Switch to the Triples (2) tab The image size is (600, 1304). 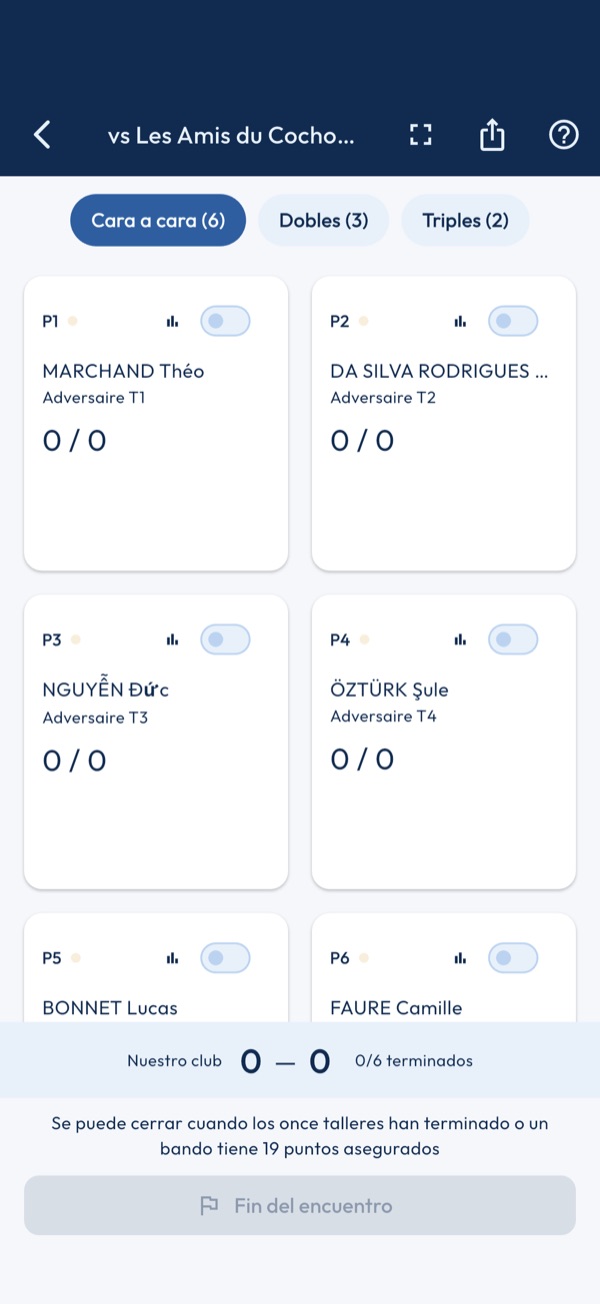(x=465, y=220)
